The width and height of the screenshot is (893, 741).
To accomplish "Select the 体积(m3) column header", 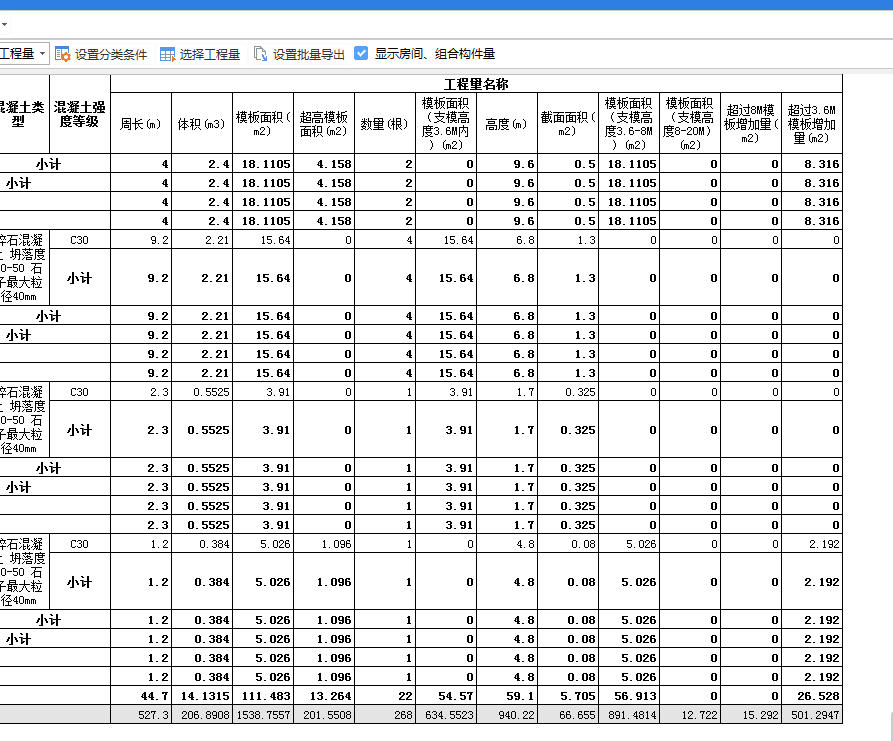I will point(202,124).
